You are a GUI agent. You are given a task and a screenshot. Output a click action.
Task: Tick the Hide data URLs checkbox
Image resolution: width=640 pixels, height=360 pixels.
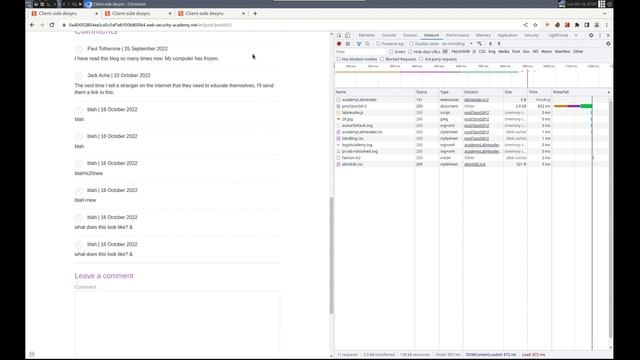410,52
